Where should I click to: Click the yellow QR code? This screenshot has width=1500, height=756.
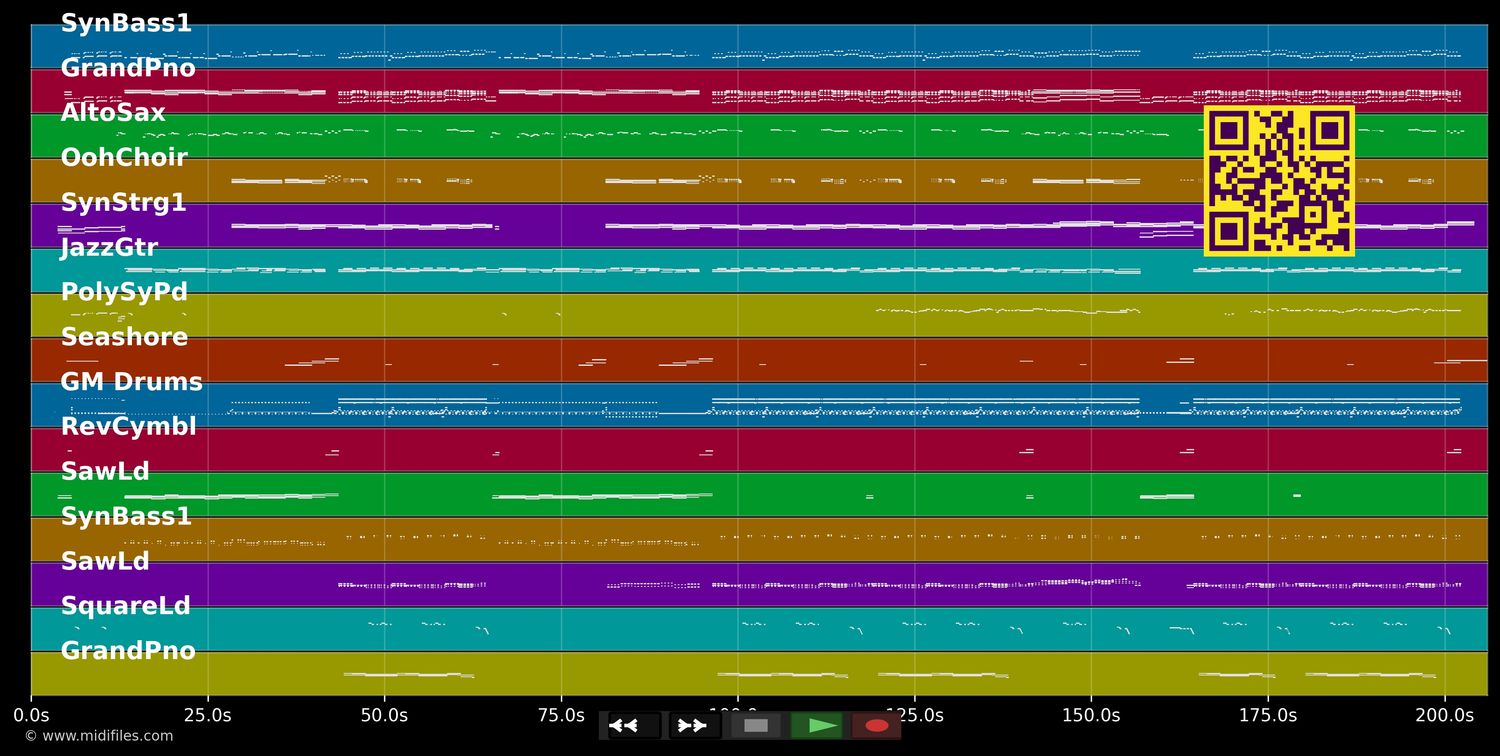click(x=1279, y=181)
